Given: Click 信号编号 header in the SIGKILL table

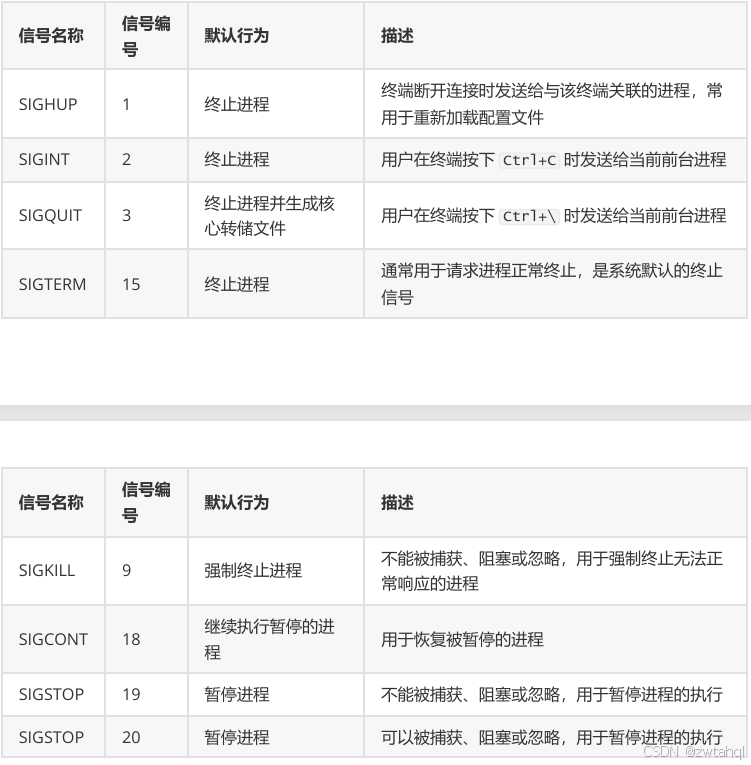Looking at the screenshot, I should pos(146,503).
